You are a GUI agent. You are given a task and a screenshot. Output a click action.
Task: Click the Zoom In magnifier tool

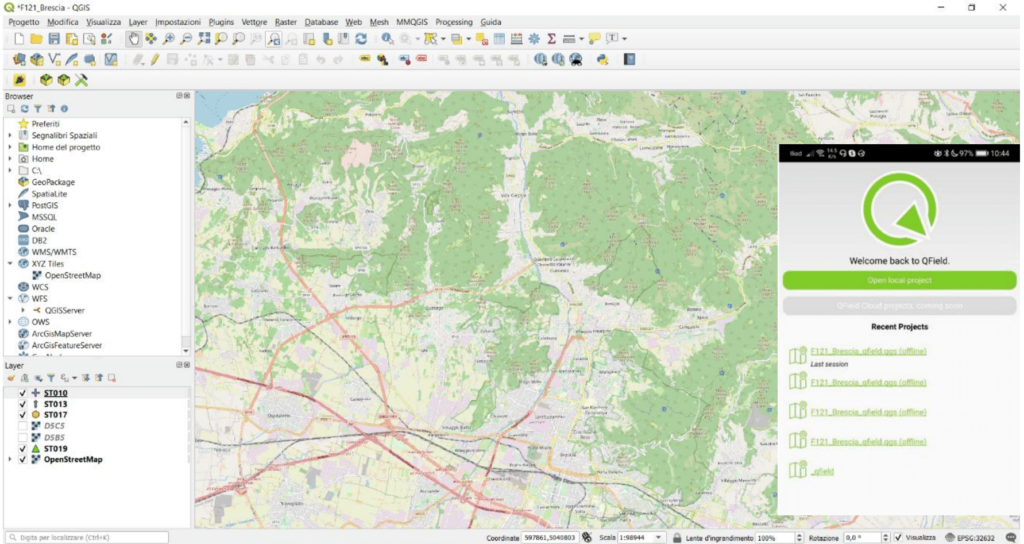pos(168,39)
